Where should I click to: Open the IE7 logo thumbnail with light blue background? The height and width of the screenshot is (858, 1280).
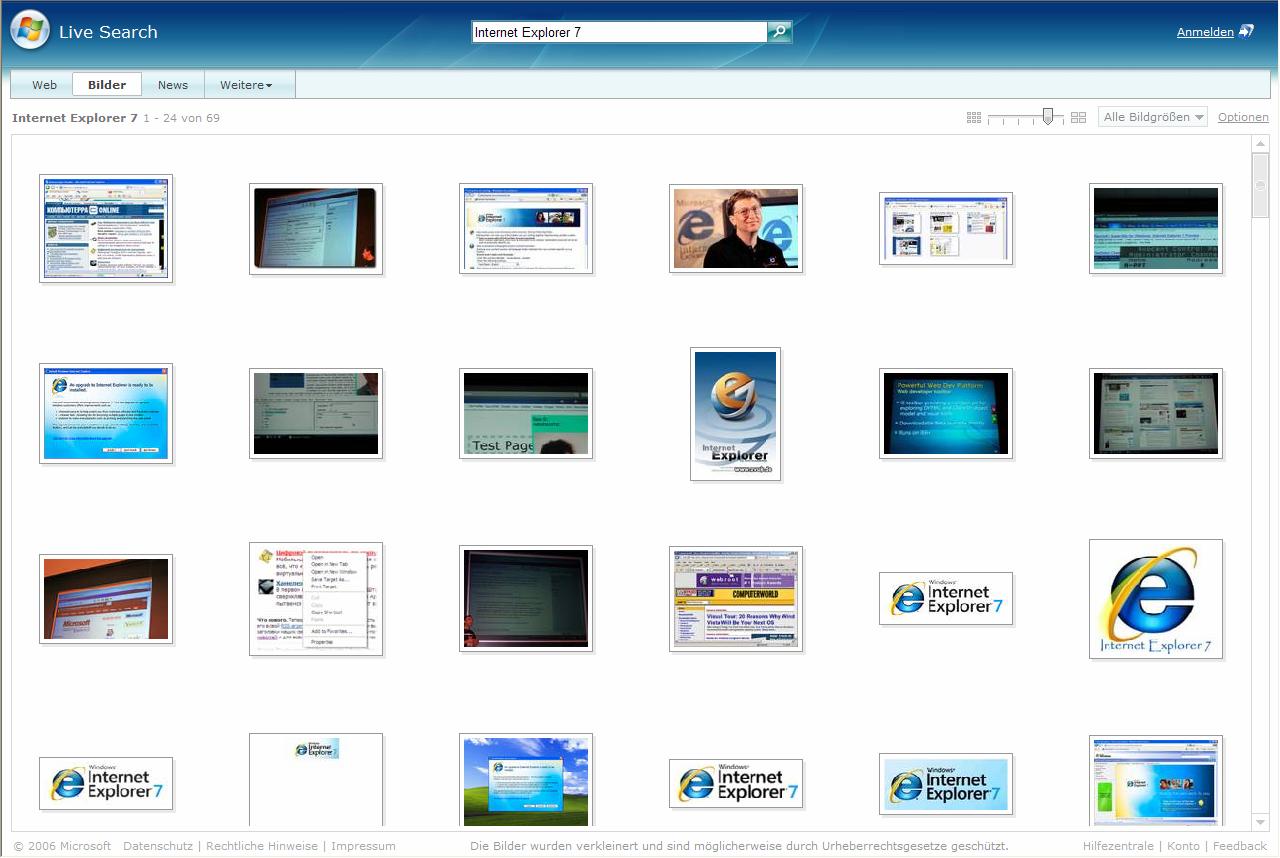[x=946, y=784]
